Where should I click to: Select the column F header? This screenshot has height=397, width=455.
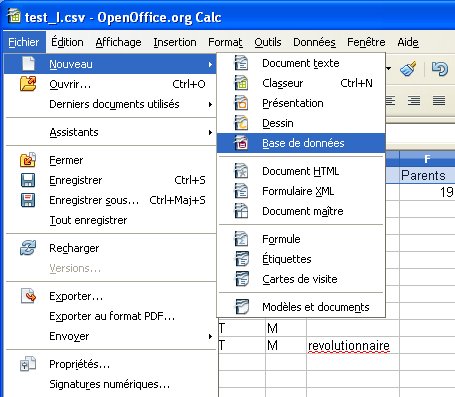(x=427, y=159)
